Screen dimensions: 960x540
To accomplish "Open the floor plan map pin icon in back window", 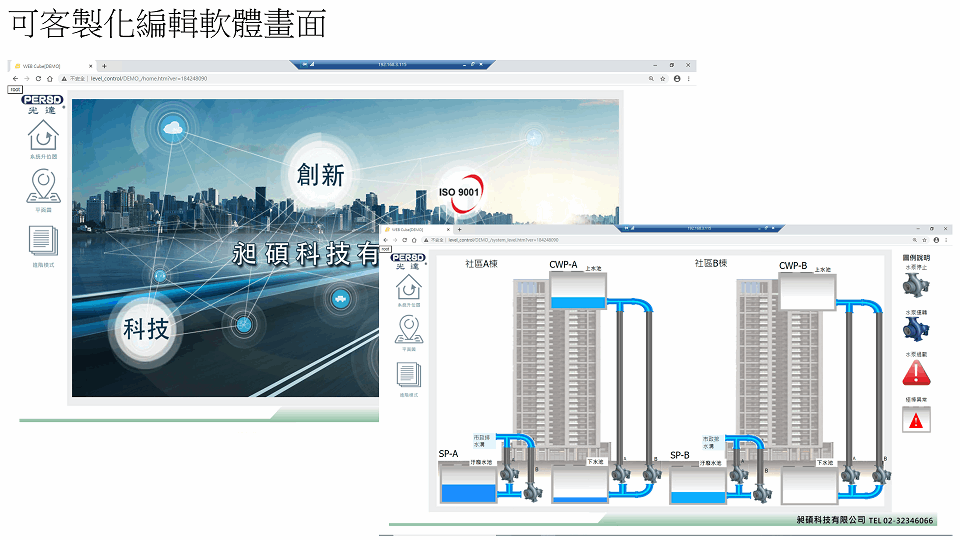I will coord(42,187).
